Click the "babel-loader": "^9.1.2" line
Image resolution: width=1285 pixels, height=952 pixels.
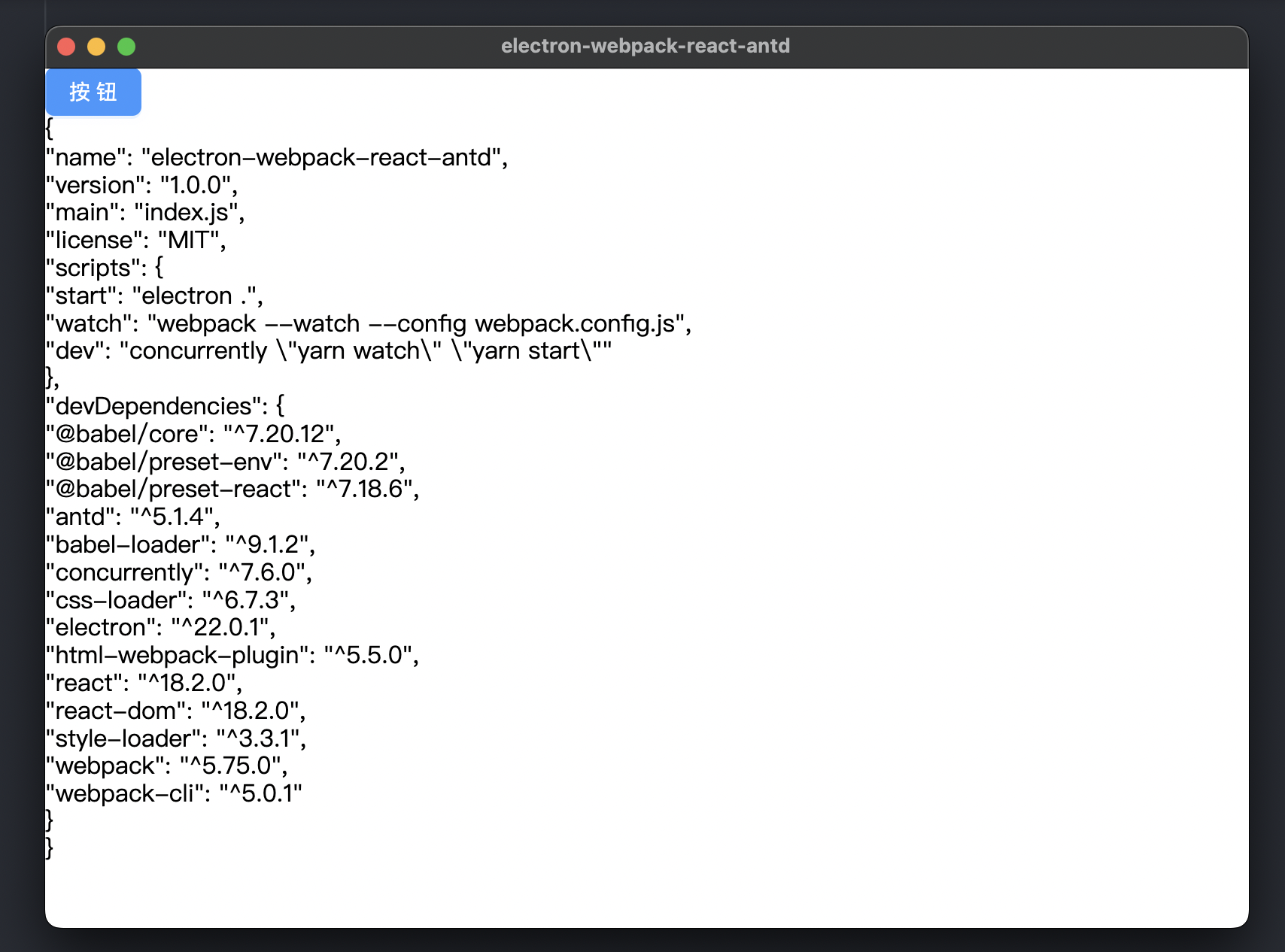(x=181, y=544)
